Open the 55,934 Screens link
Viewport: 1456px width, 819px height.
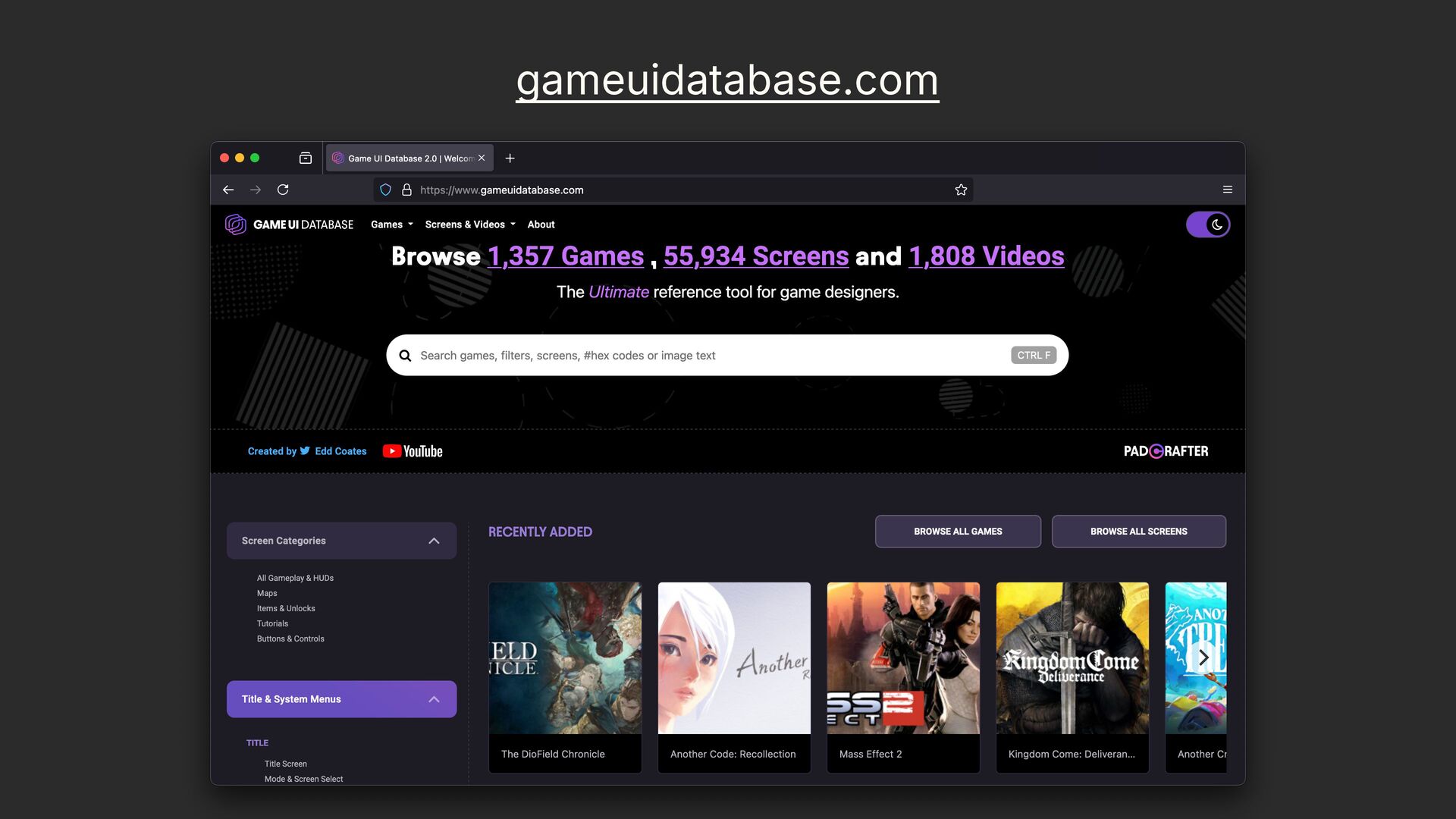(x=755, y=256)
